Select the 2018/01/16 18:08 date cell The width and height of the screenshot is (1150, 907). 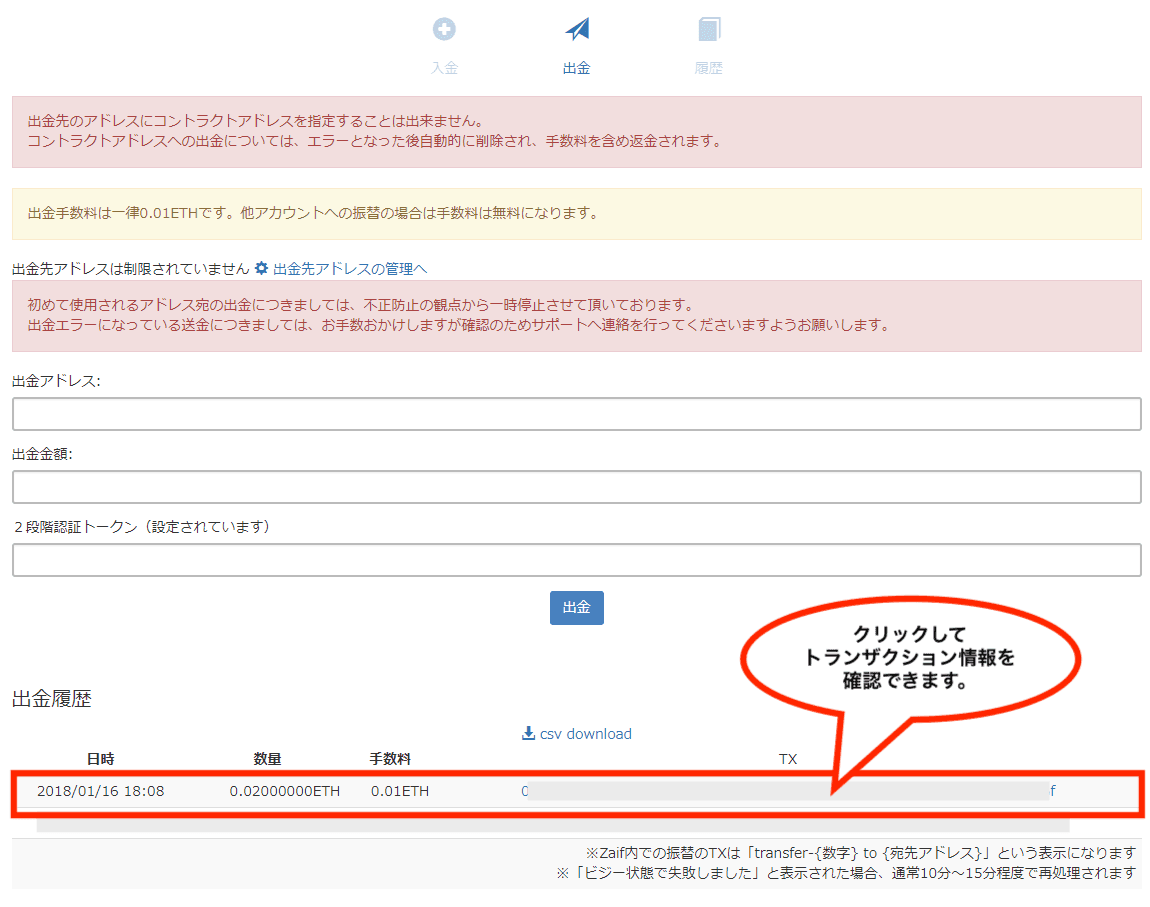pyautogui.click(x=100, y=791)
